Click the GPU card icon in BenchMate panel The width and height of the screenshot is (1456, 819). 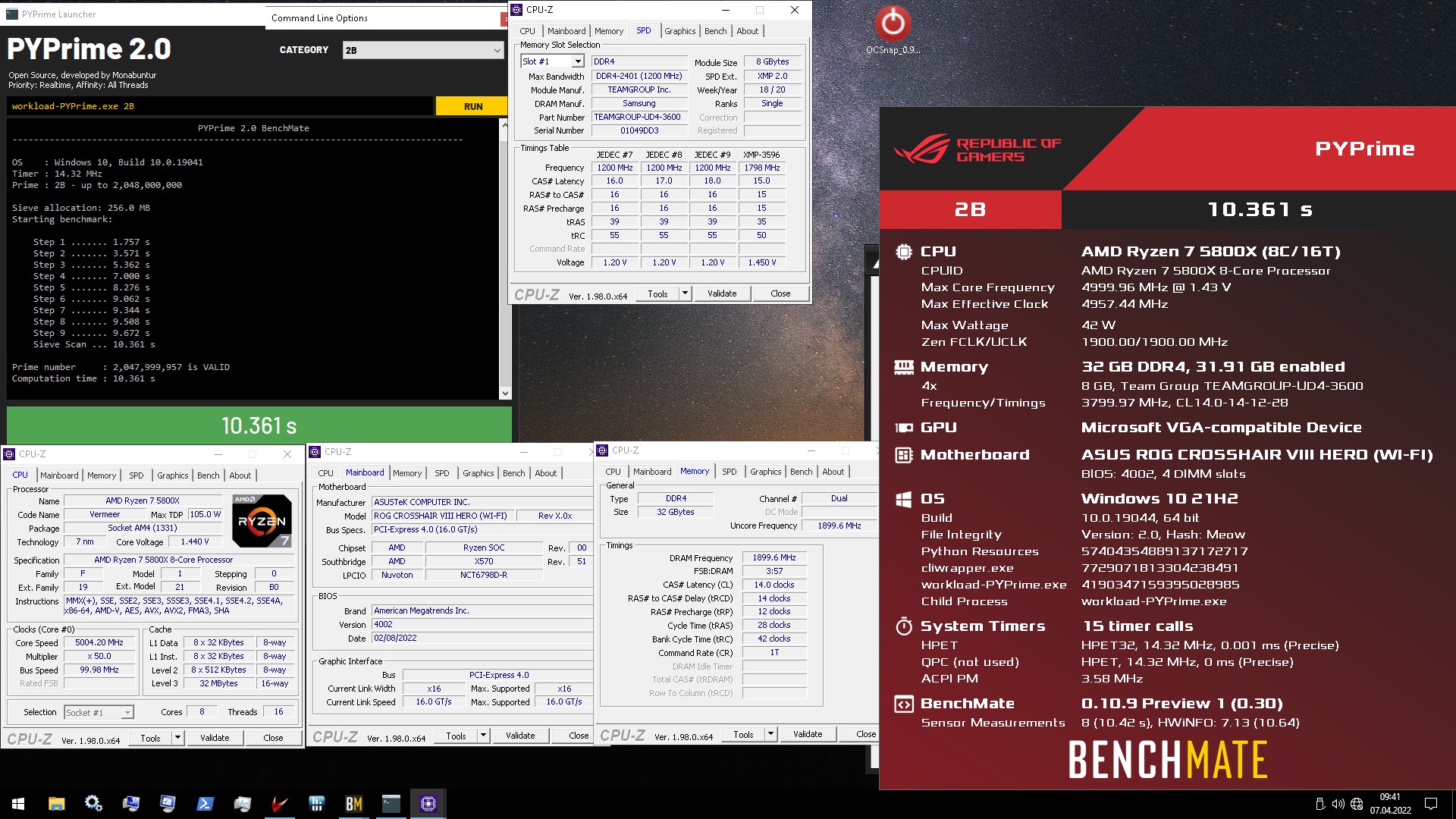903,428
